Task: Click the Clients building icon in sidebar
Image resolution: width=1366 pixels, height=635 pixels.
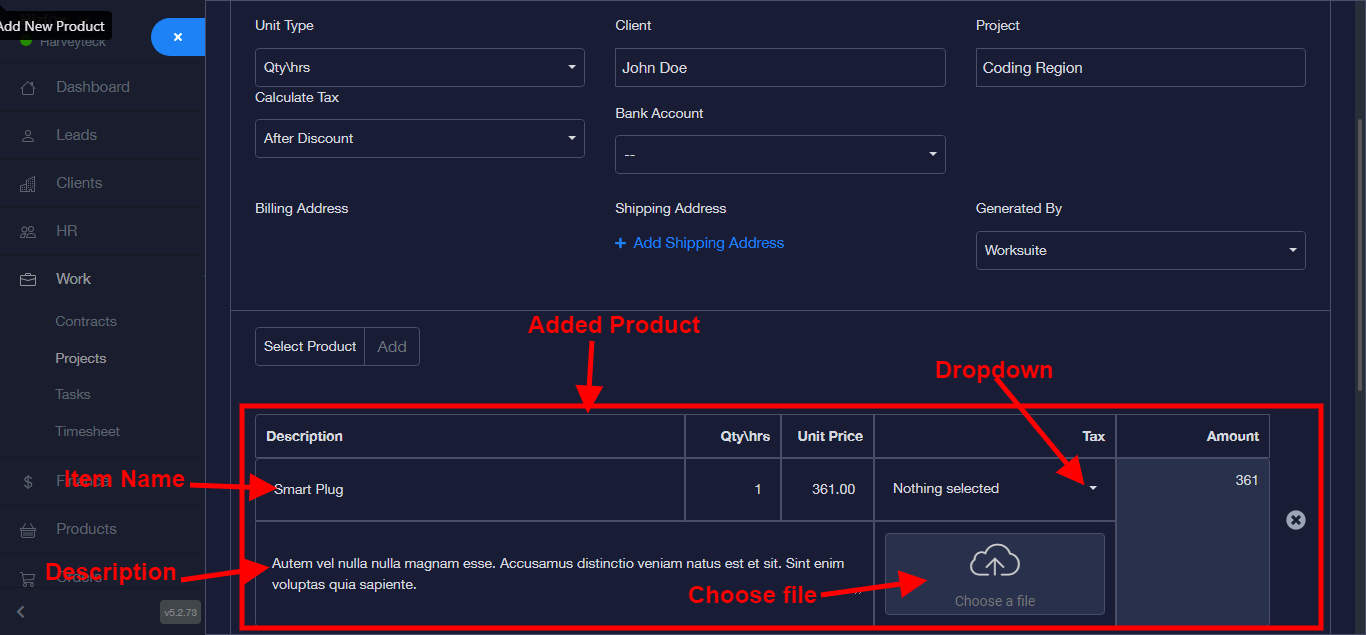Action: (28, 184)
